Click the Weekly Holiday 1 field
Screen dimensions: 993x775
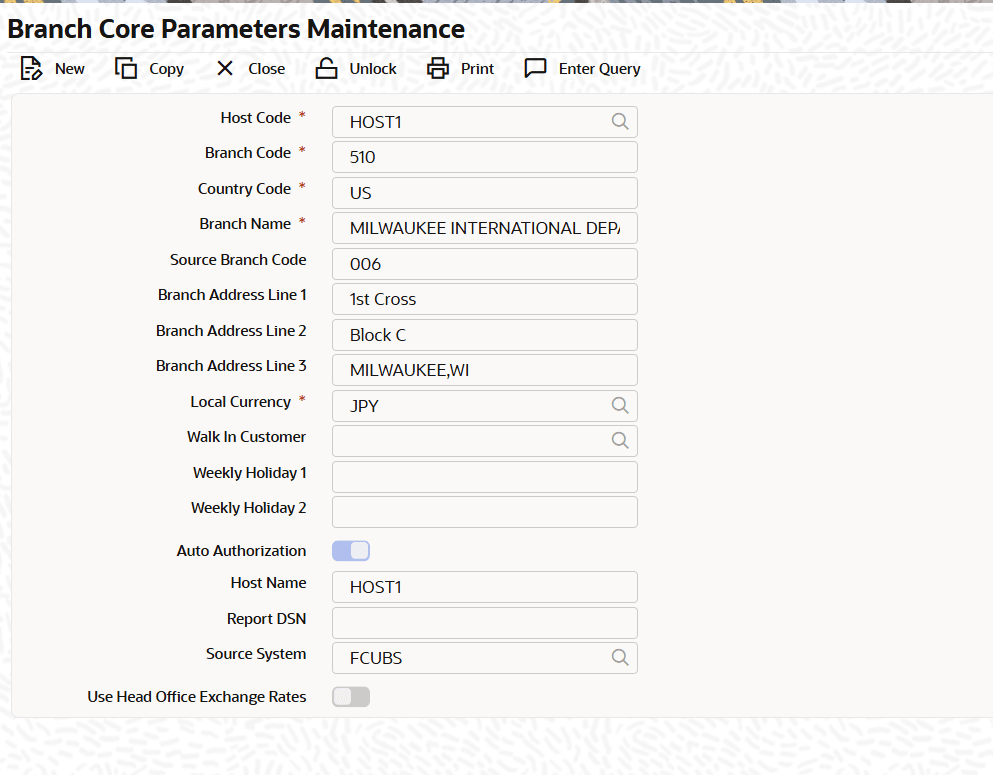(484, 477)
